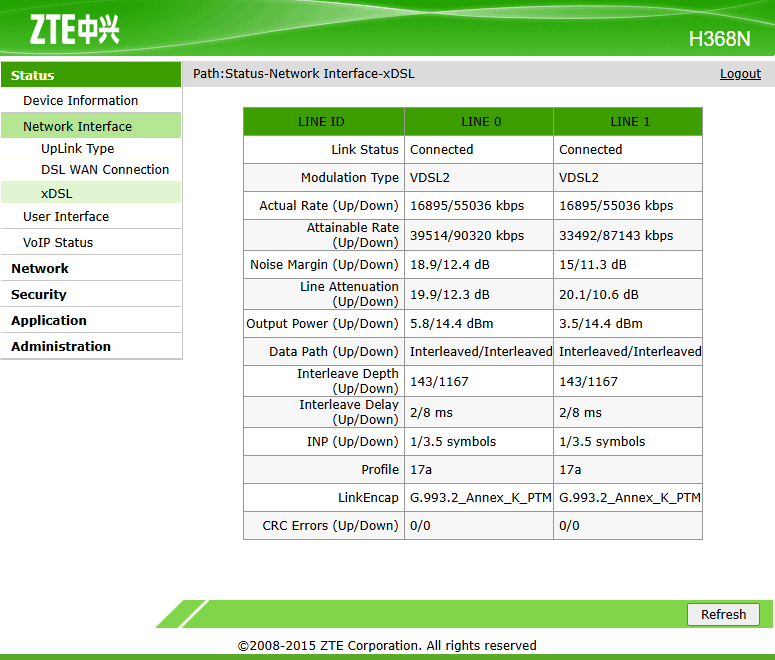Click the 33492/87143 kbps value
Image resolution: width=775 pixels, height=660 pixels.
tap(616, 235)
